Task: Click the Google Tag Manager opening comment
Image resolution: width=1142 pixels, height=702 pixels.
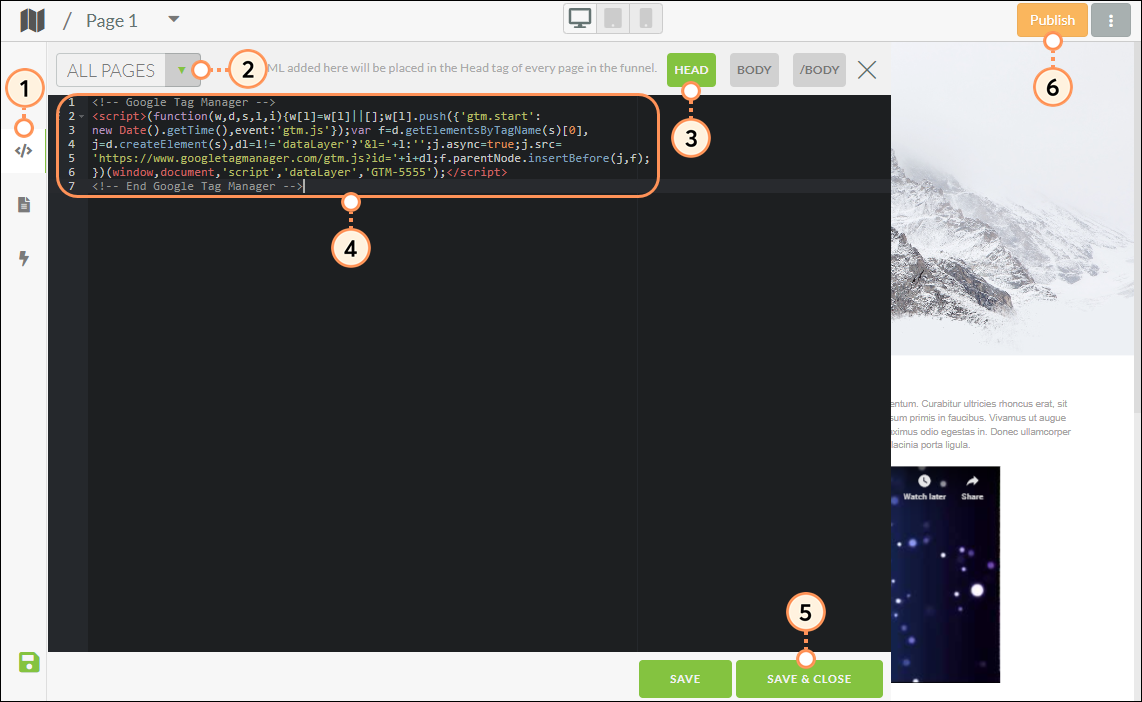Action: pyautogui.click(x=184, y=103)
